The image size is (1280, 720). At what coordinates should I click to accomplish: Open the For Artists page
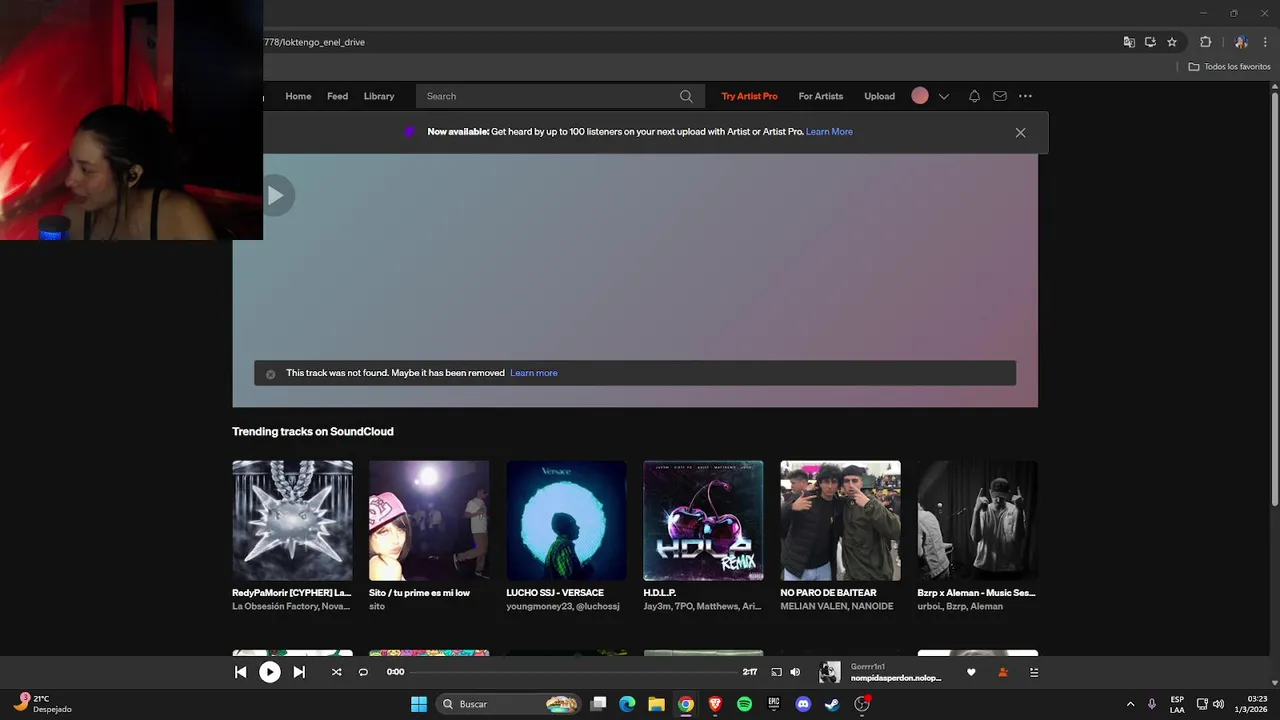click(x=821, y=96)
